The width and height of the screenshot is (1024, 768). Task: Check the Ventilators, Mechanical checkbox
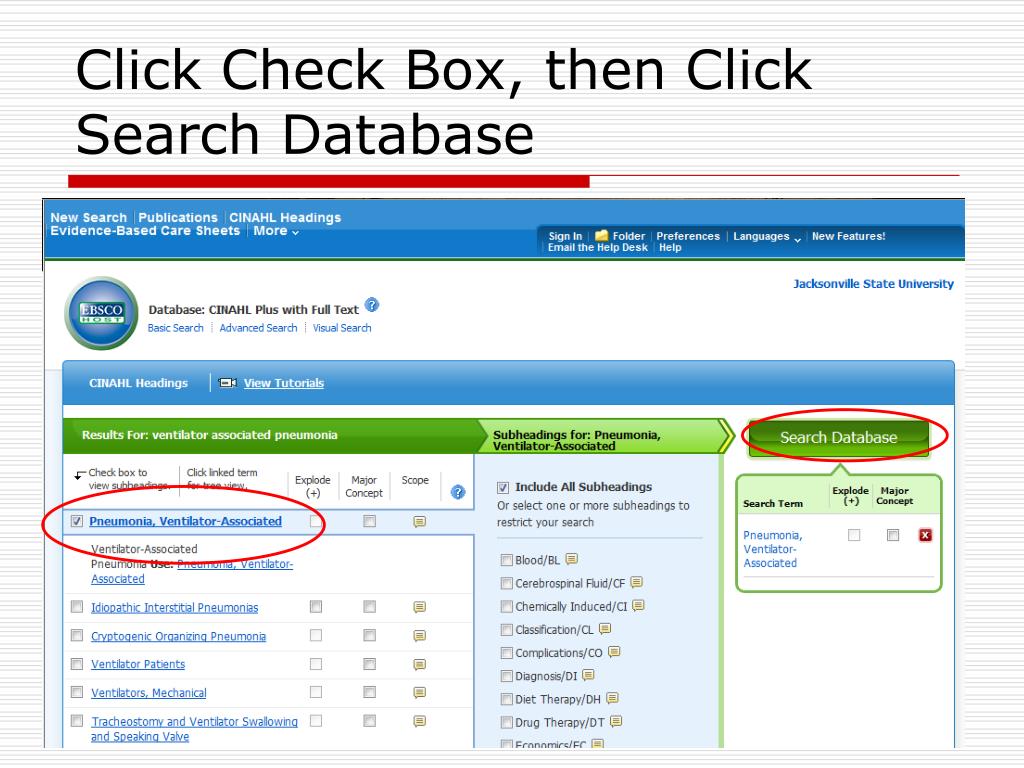click(x=77, y=692)
